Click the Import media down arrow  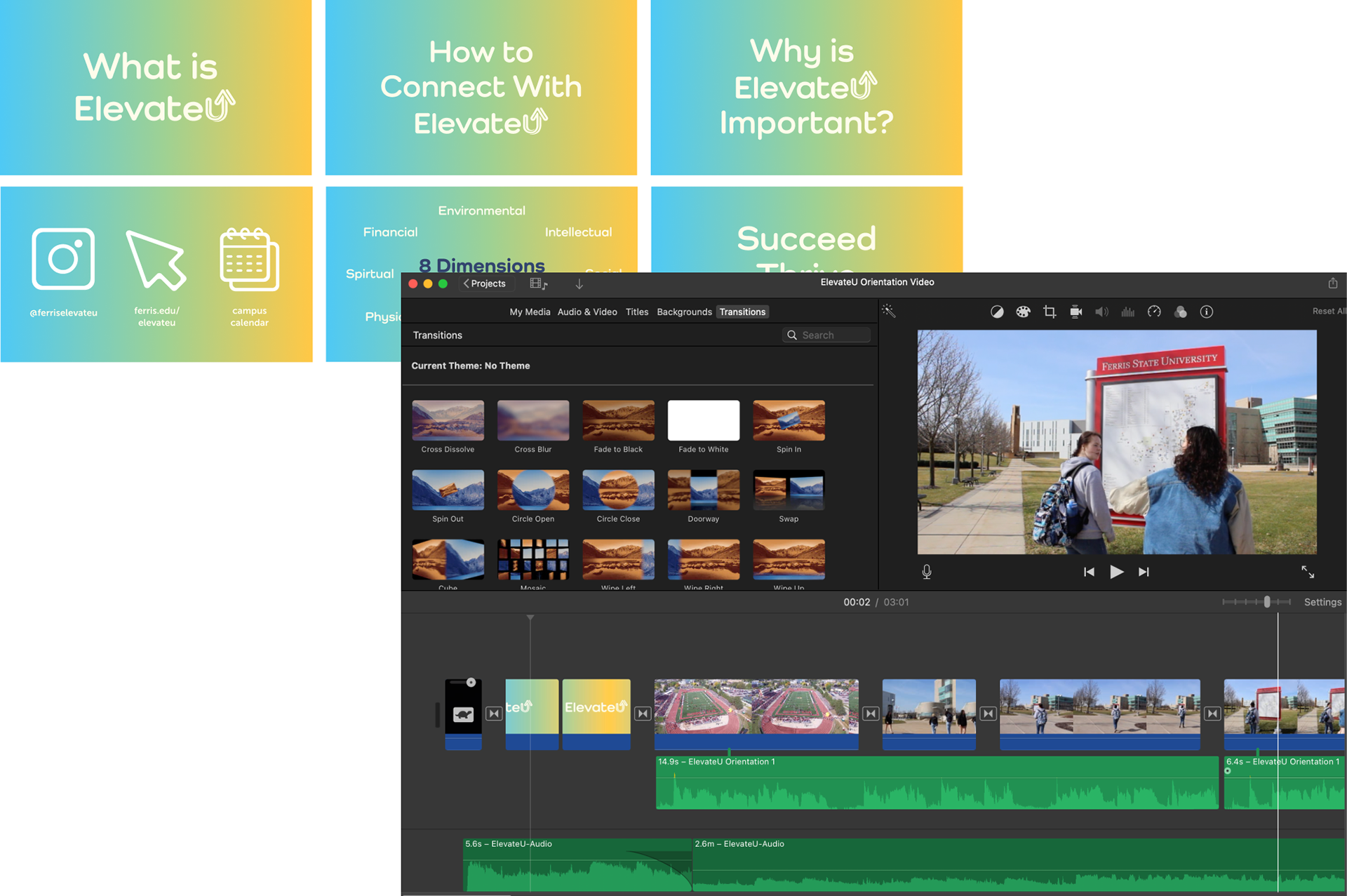tap(579, 283)
